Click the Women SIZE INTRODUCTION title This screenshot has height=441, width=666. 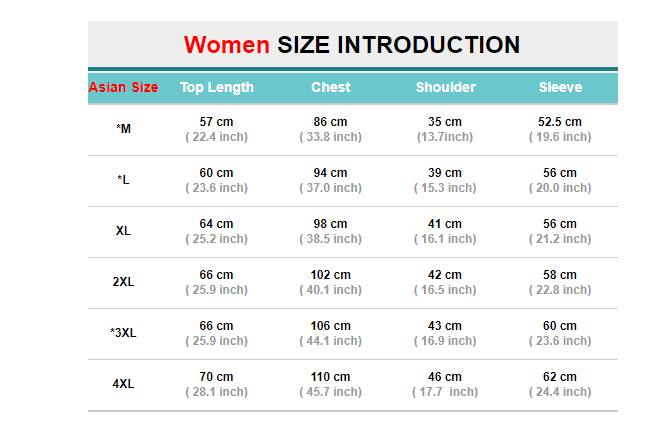pyautogui.click(x=352, y=45)
